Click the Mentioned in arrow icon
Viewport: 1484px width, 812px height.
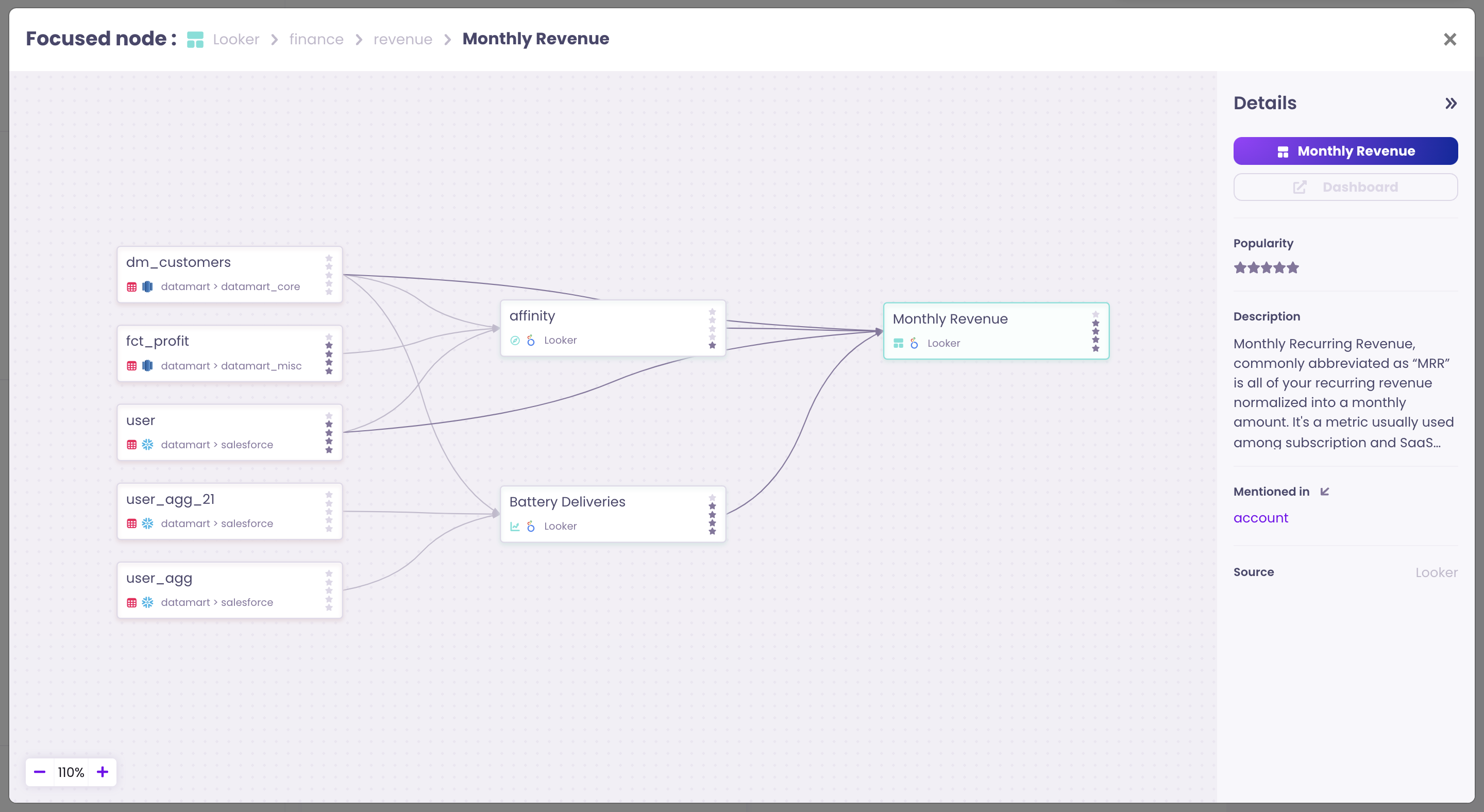coord(1324,491)
